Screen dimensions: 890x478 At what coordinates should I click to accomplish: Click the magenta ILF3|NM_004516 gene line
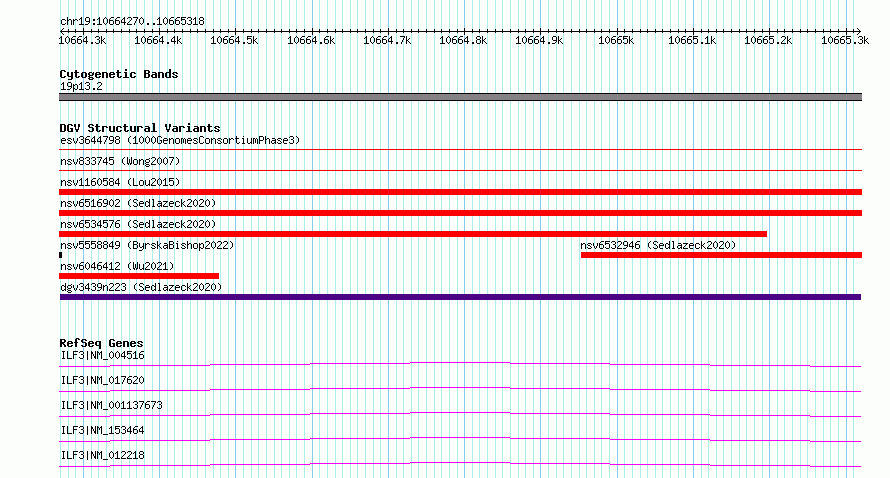click(460, 364)
